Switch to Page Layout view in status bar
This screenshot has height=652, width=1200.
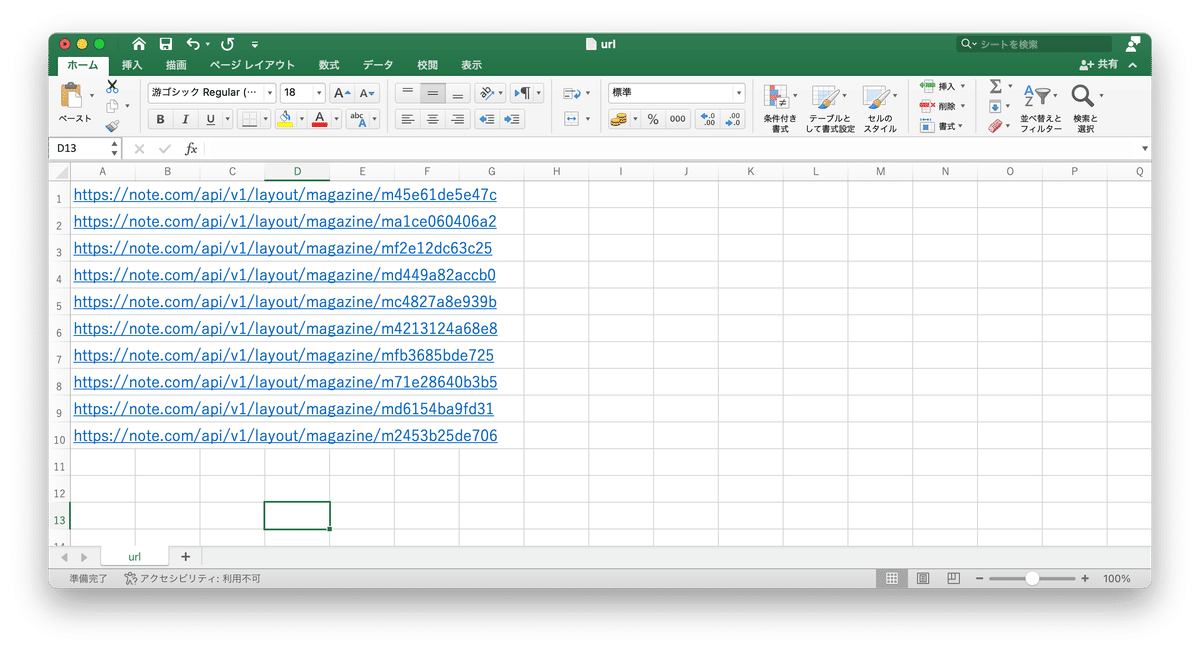tap(923, 578)
